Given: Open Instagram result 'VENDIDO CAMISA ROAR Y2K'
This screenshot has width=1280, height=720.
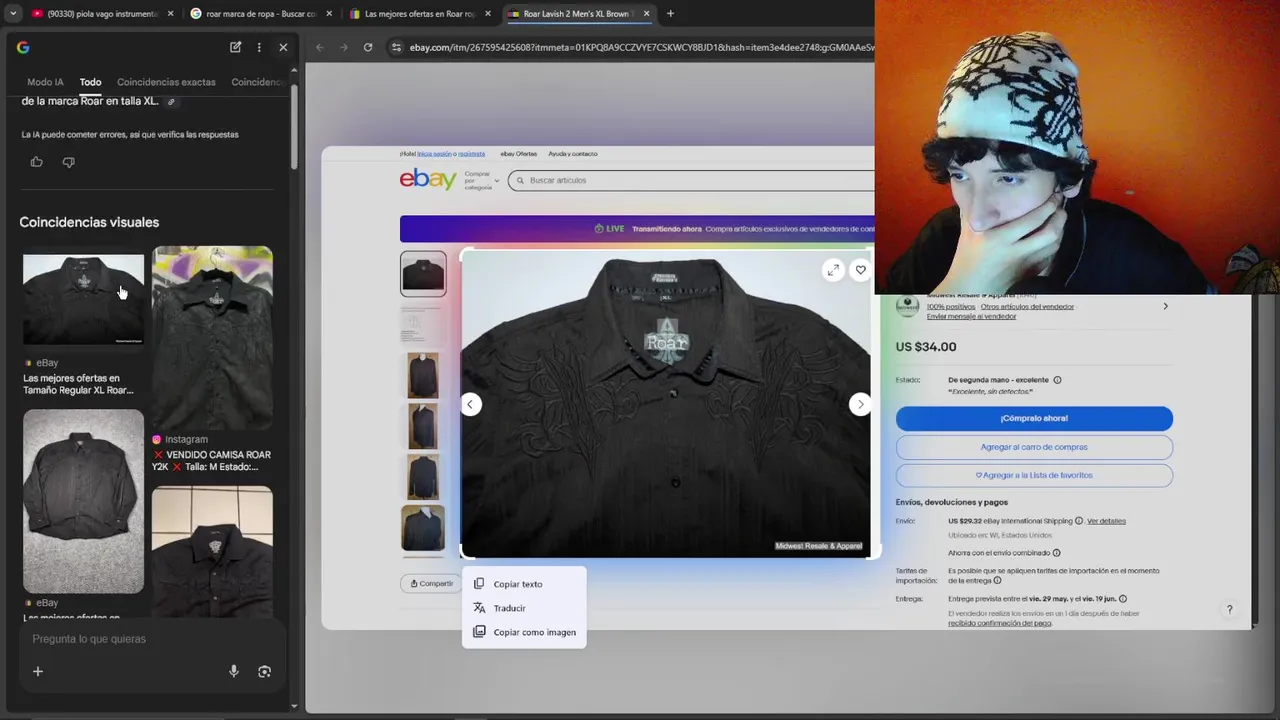Looking at the screenshot, I should point(212,358).
